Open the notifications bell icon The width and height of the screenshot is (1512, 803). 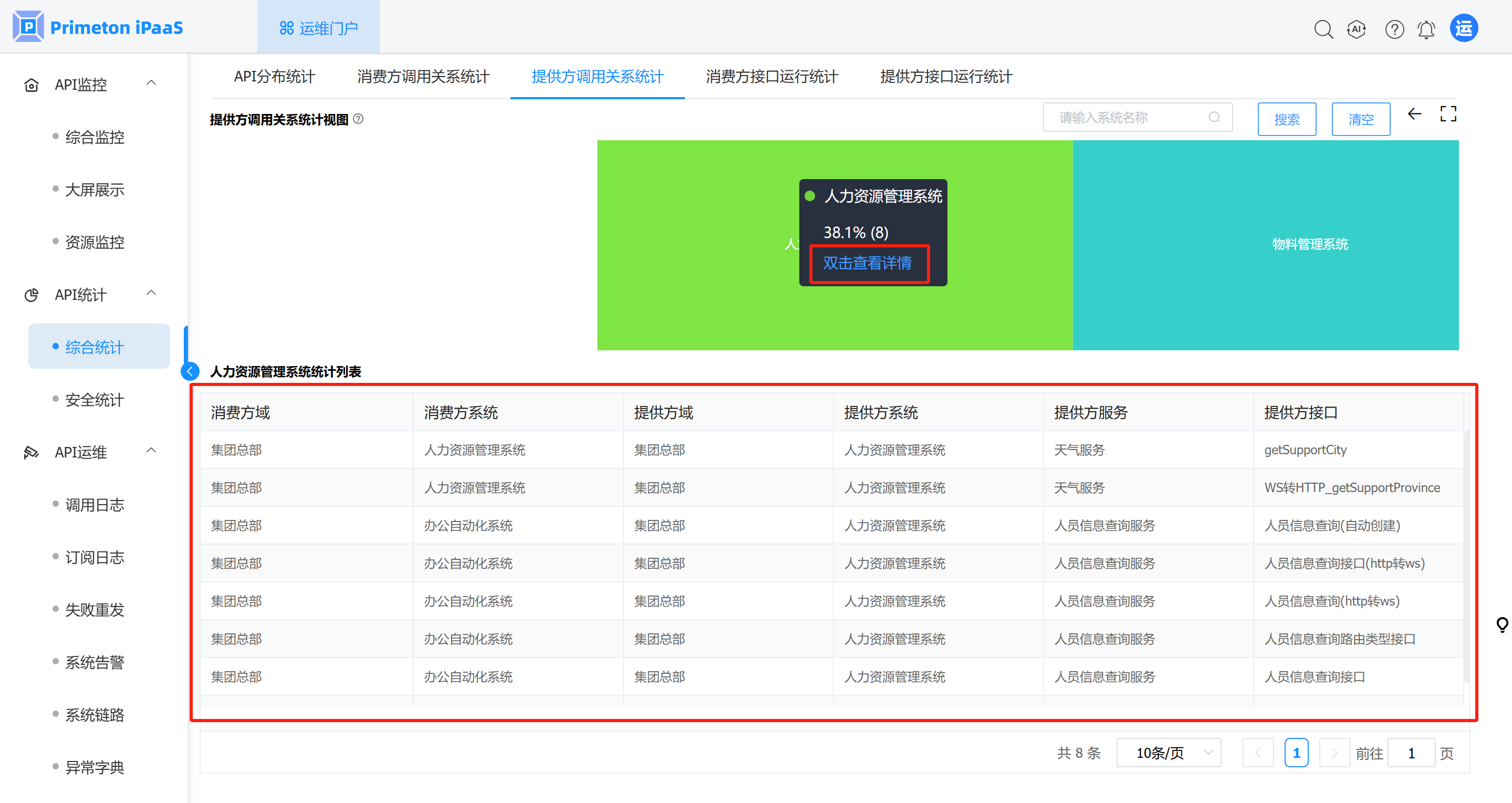tap(1426, 29)
